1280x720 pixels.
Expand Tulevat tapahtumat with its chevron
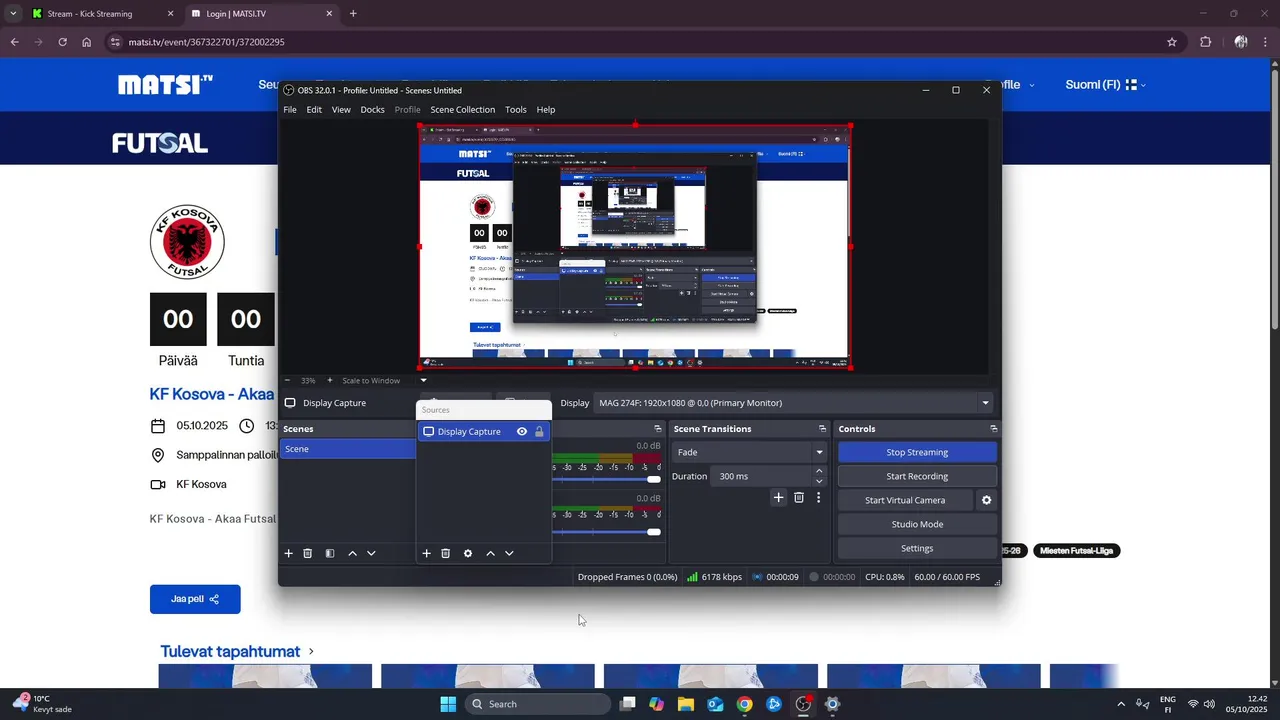(311, 652)
